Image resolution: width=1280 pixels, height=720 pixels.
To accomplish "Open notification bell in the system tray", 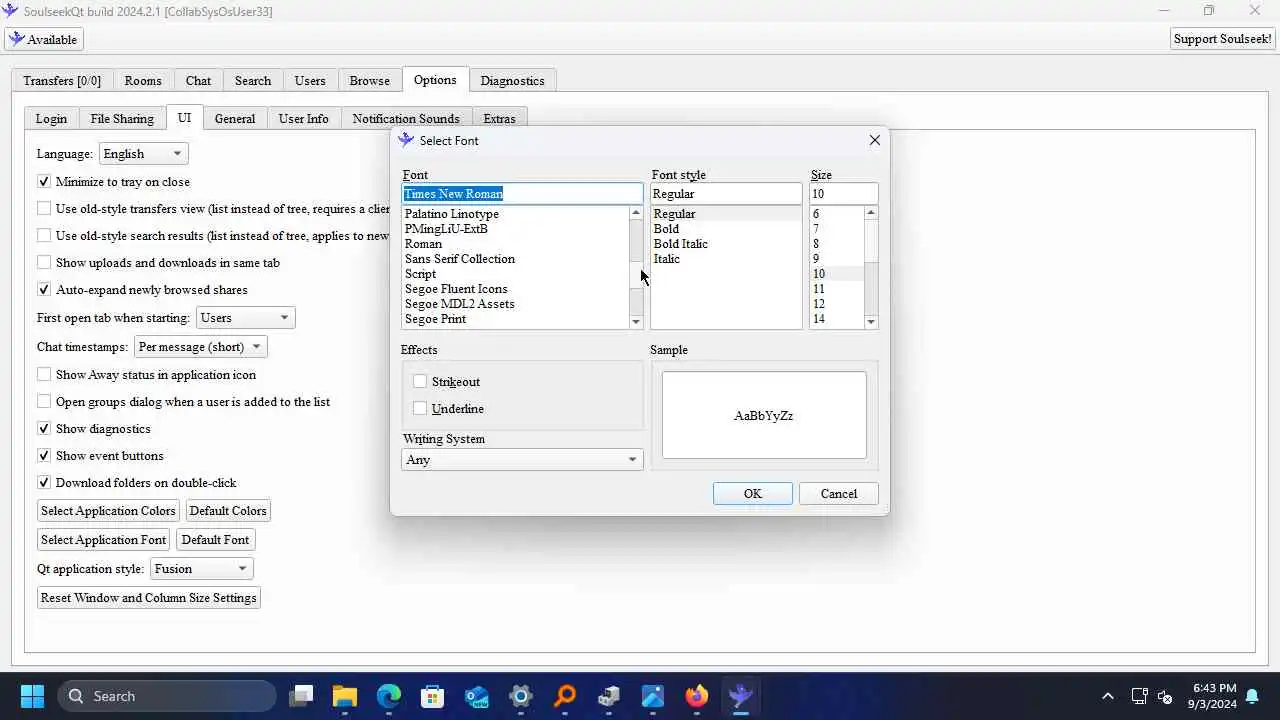I will (1252, 696).
